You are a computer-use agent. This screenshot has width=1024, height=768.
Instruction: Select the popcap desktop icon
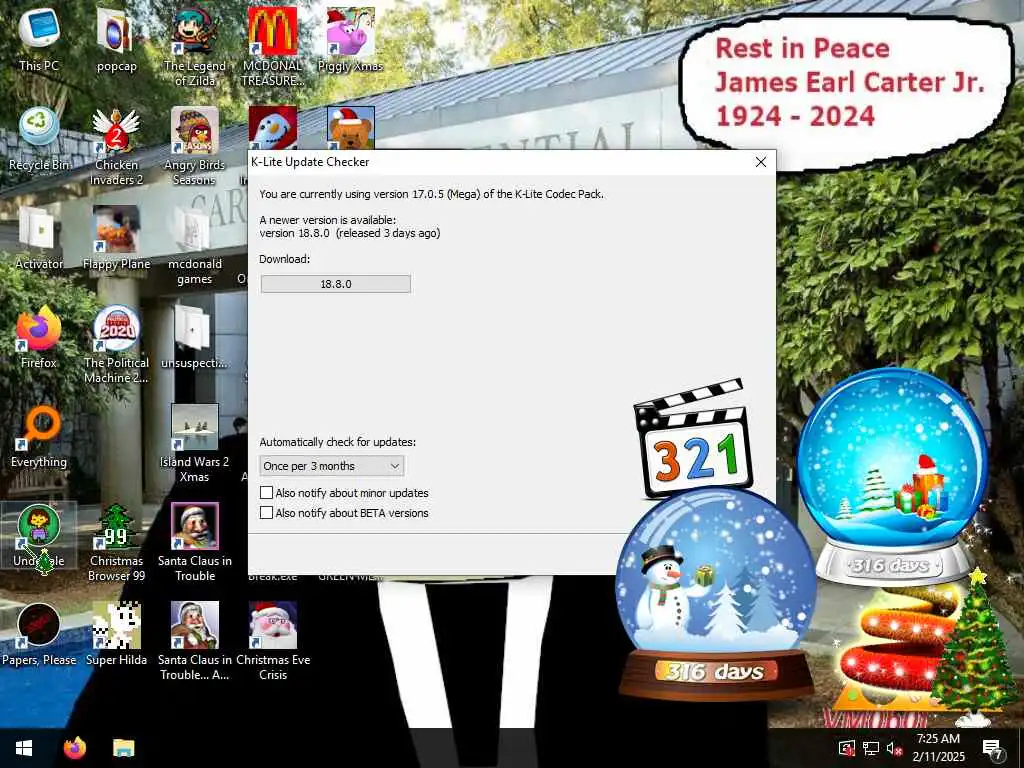[x=116, y=39]
